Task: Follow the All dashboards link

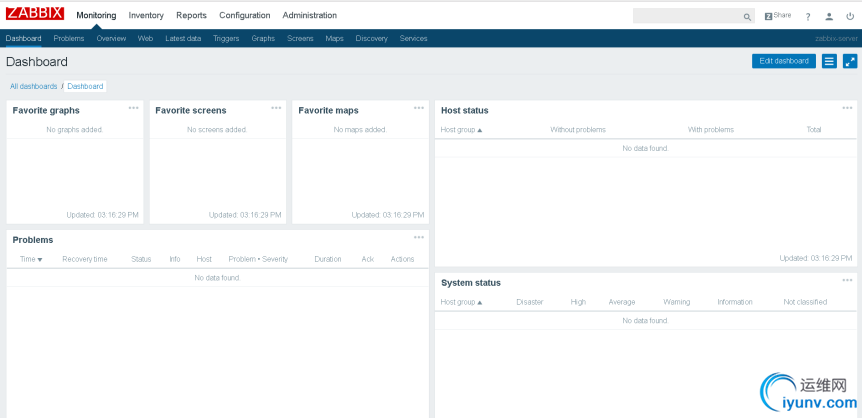Action: [x=34, y=86]
